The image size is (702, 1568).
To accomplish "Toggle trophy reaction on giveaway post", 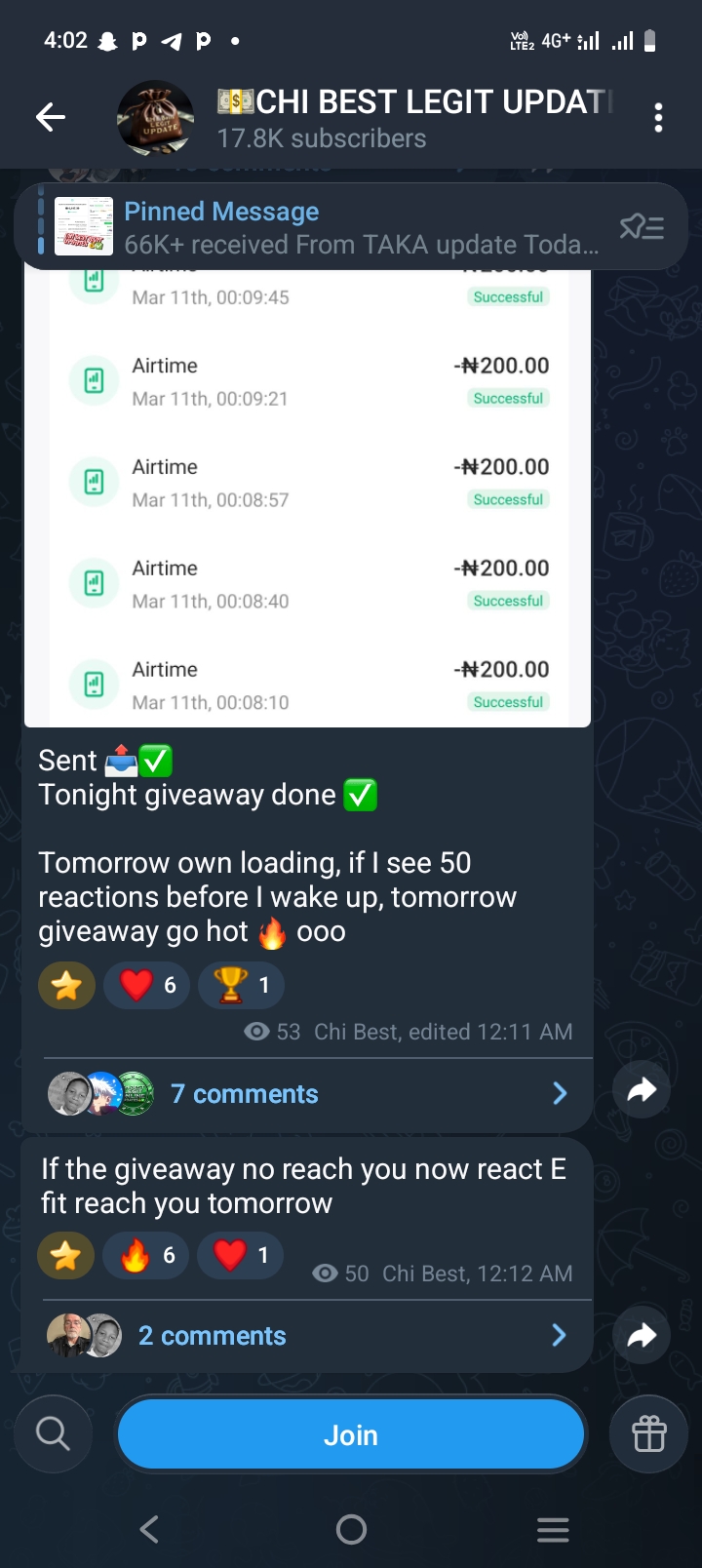I will tap(241, 986).
